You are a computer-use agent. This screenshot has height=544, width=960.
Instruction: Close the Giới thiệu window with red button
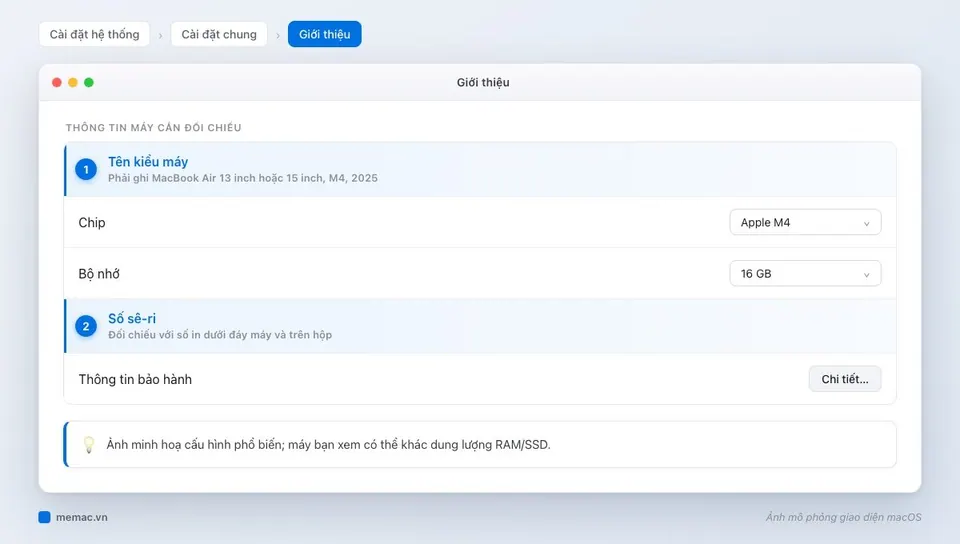pyautogui.click(x=57, y=83)
